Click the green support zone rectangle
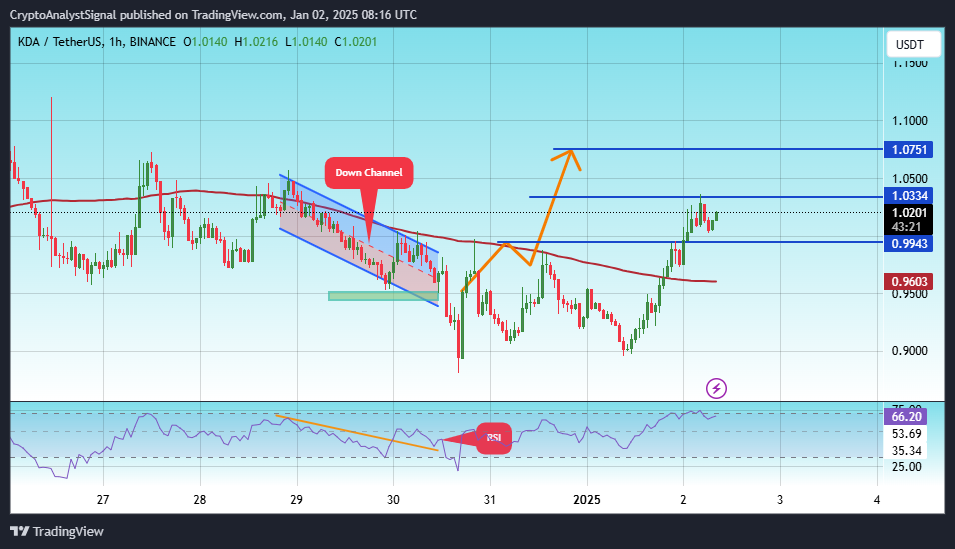This screenshot has width=955, height=549. click(383, 296)
